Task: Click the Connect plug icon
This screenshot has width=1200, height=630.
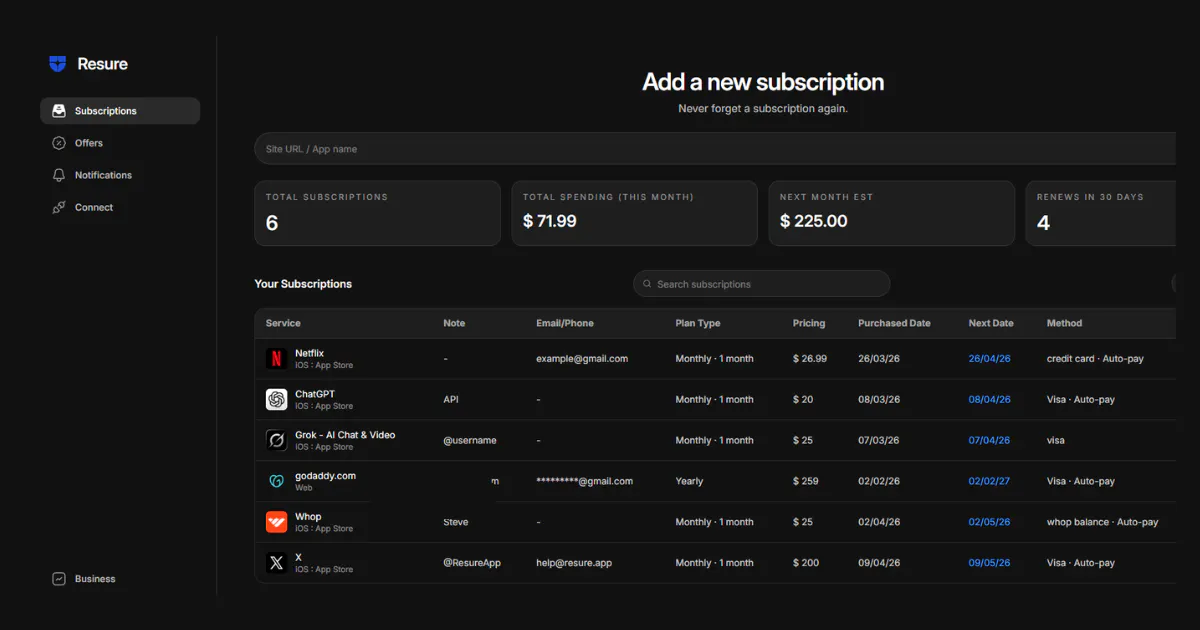Action: coord(59,207)
